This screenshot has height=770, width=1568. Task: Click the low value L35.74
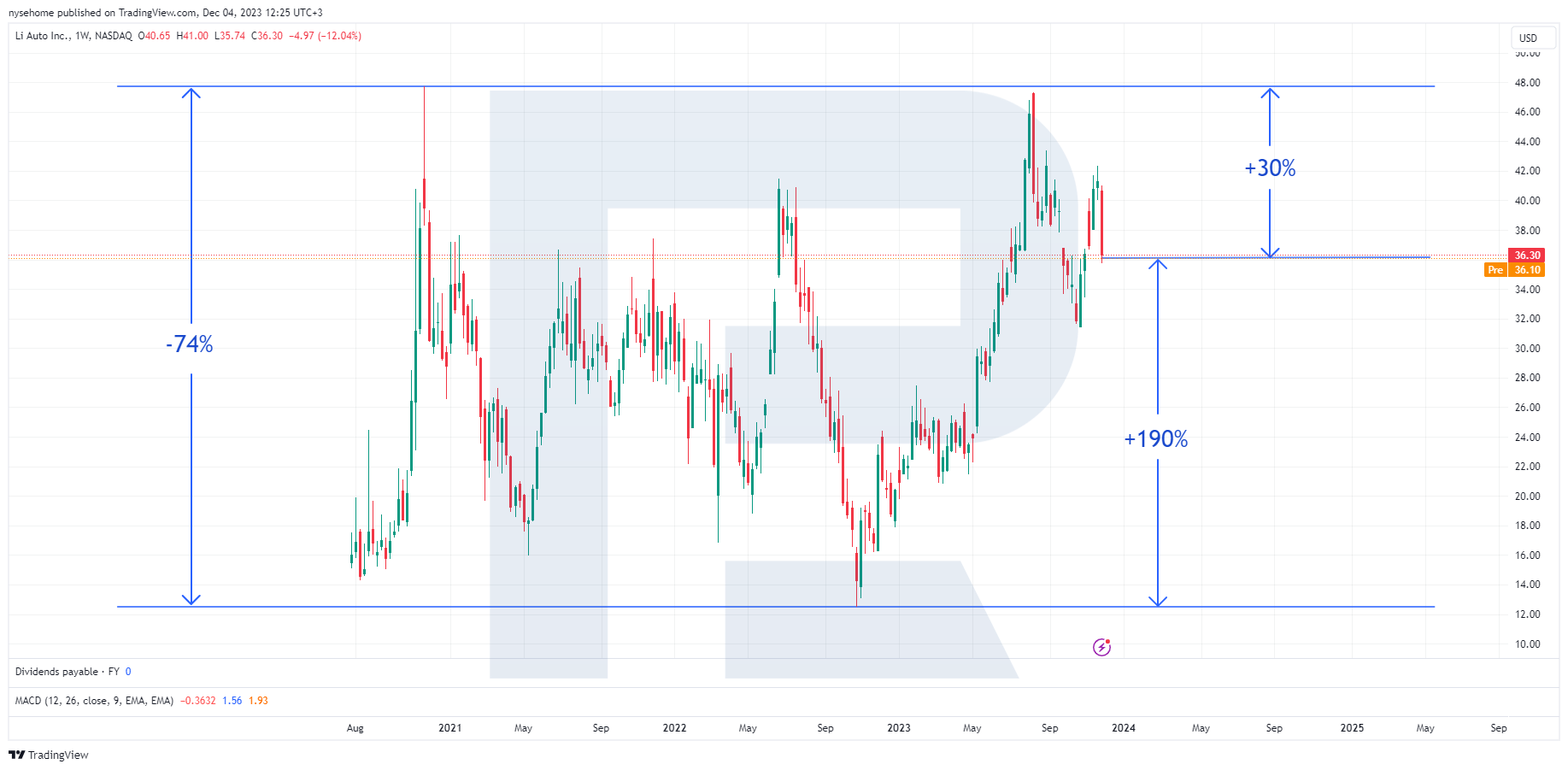pos(230,36)
